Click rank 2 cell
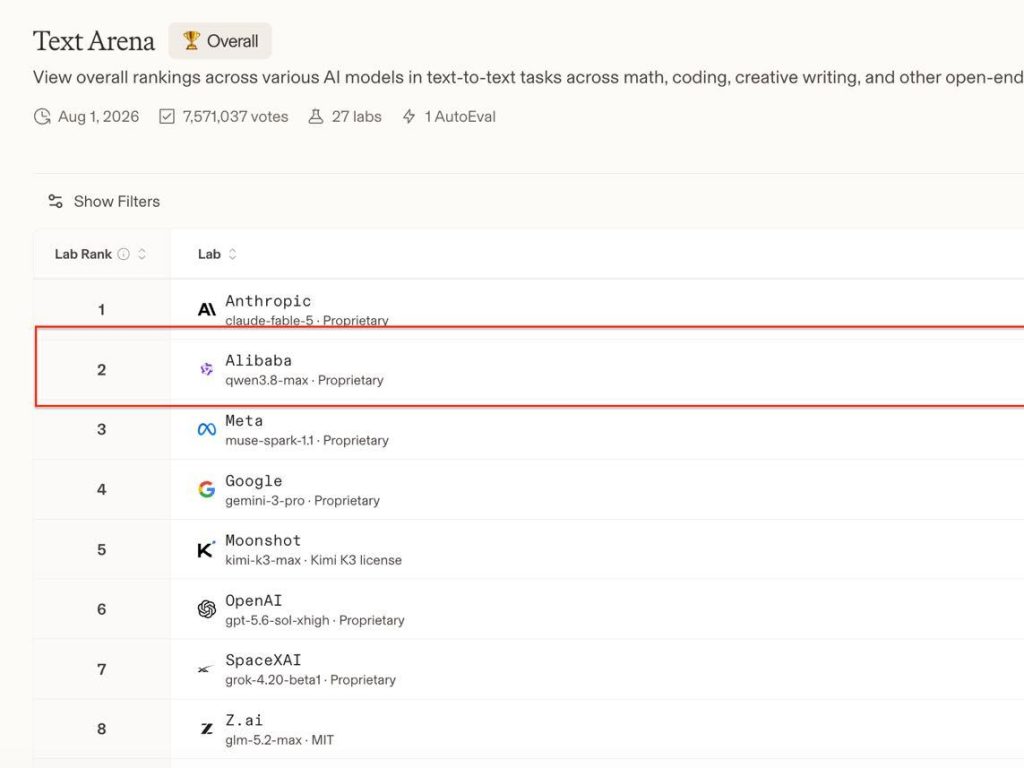 point(102,370)
